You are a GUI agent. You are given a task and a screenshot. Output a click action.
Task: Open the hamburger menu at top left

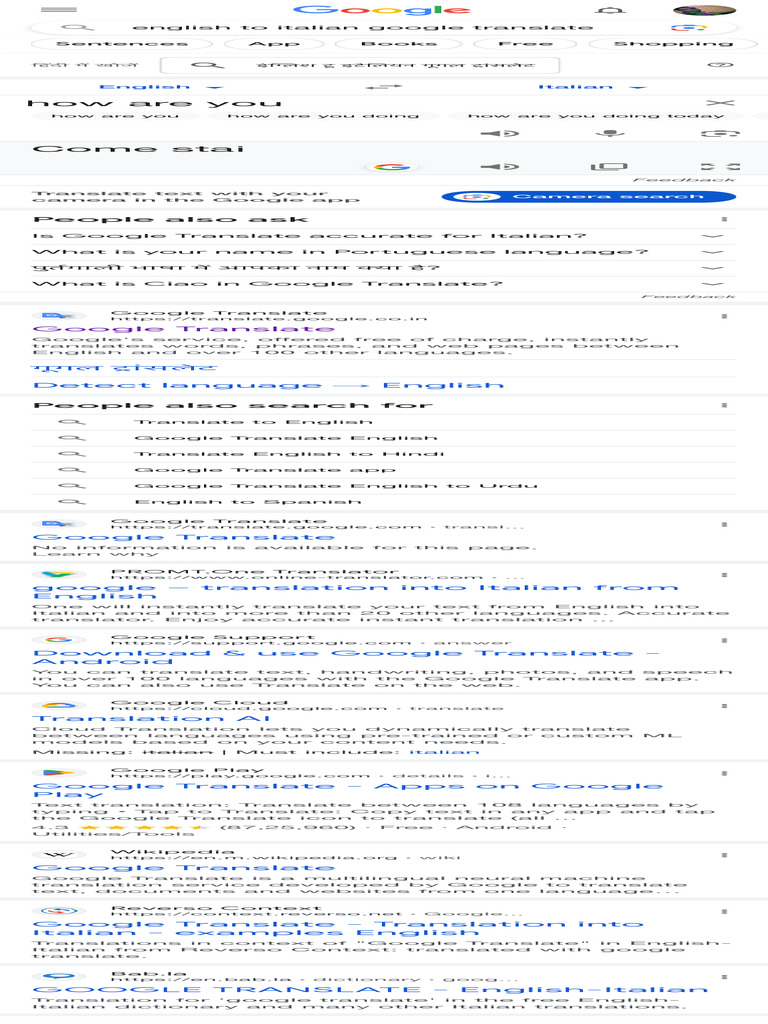pyautogui.click(x=58, y=10)
